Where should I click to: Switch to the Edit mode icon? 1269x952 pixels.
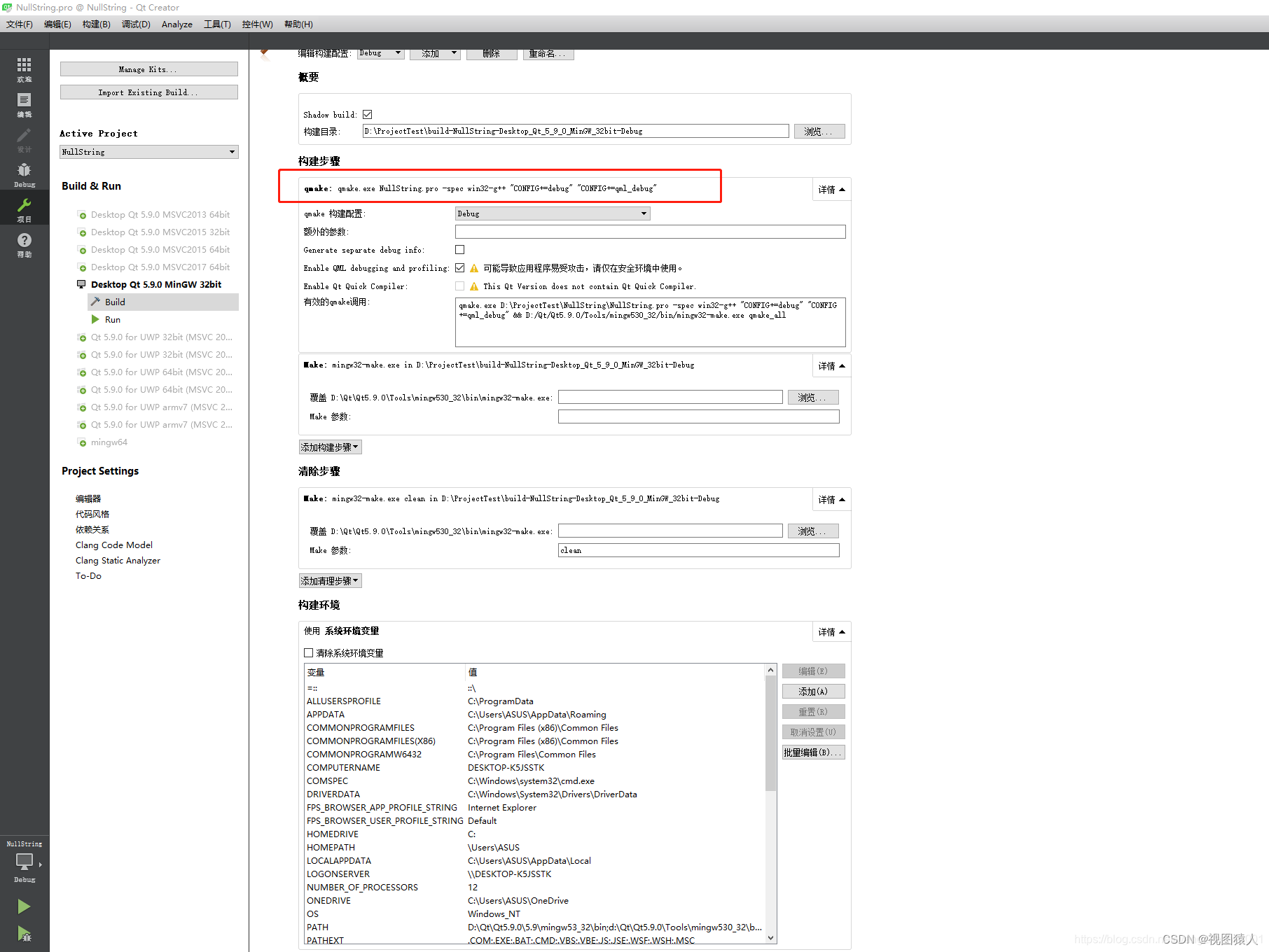[x=24, y=103]
